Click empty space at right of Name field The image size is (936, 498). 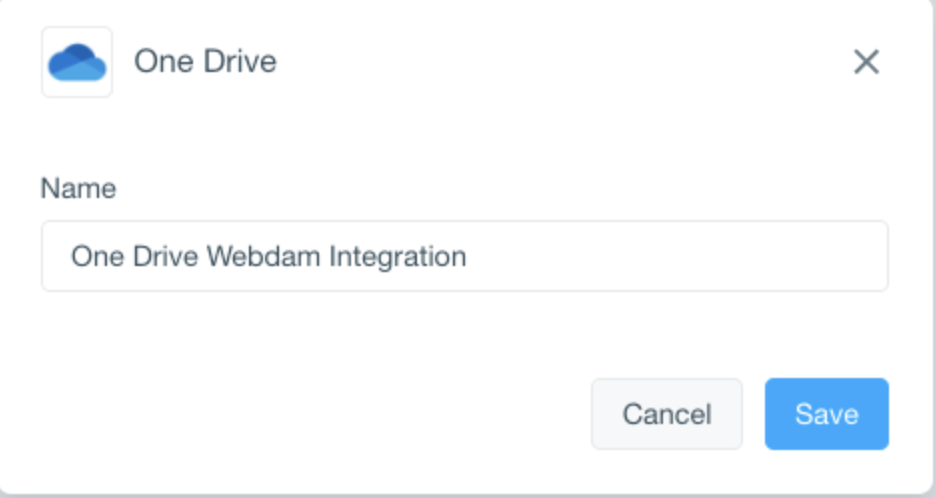675,256
